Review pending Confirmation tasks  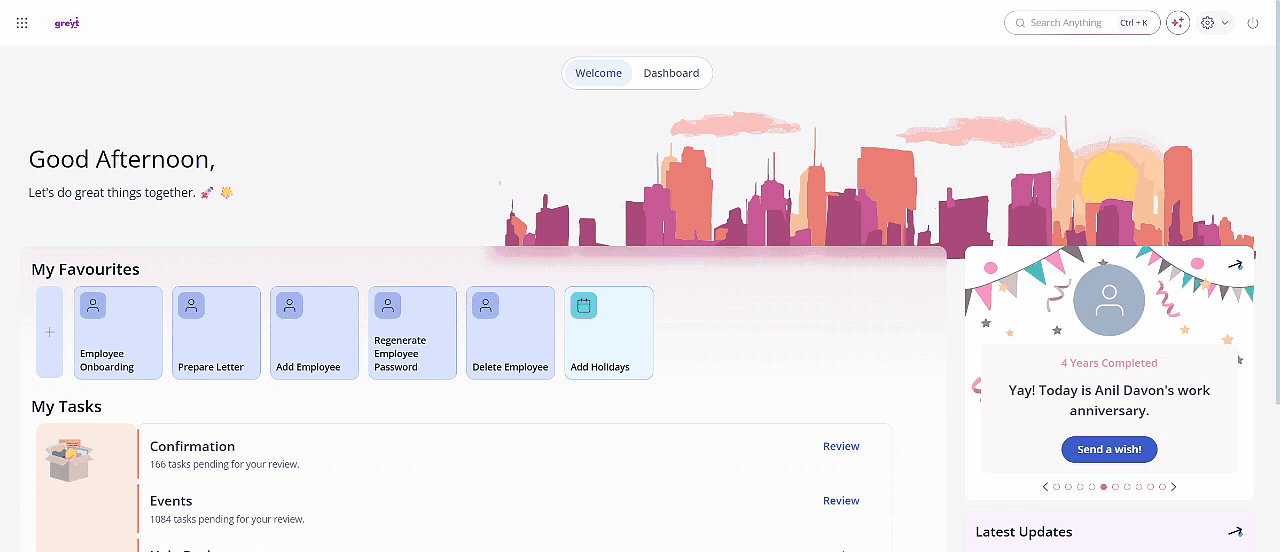841,446
